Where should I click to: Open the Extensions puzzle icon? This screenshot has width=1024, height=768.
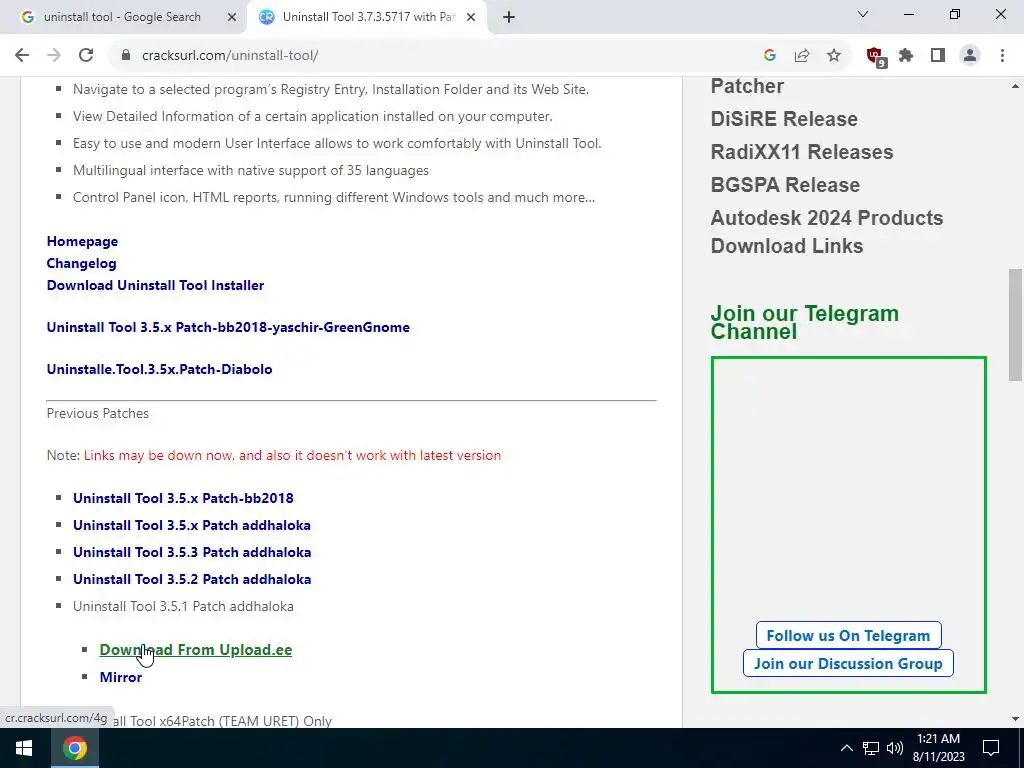[906, 56]
